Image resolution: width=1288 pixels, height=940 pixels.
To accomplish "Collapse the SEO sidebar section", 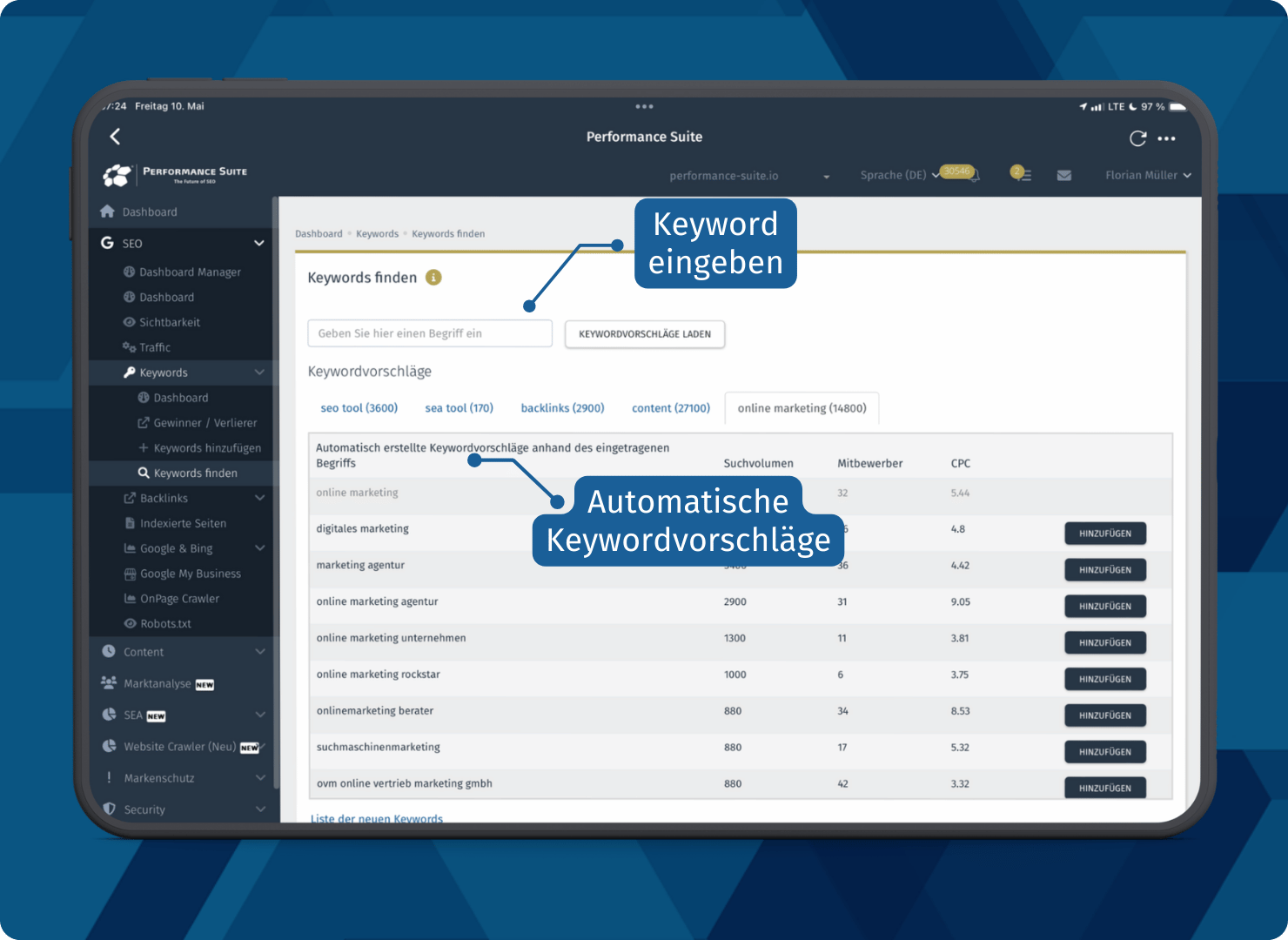I will (258, 243).
